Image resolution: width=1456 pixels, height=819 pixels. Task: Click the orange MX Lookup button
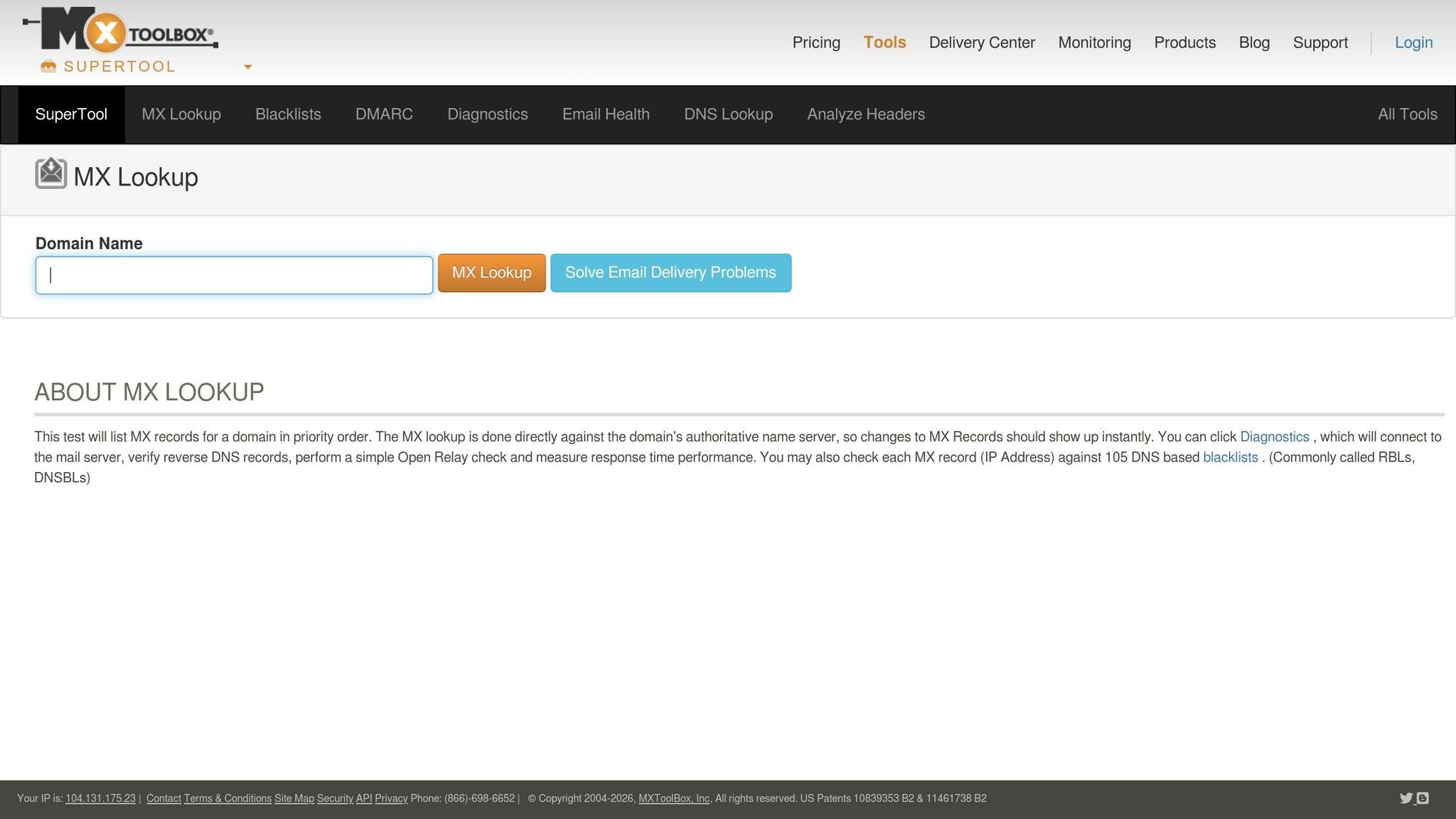491,273
